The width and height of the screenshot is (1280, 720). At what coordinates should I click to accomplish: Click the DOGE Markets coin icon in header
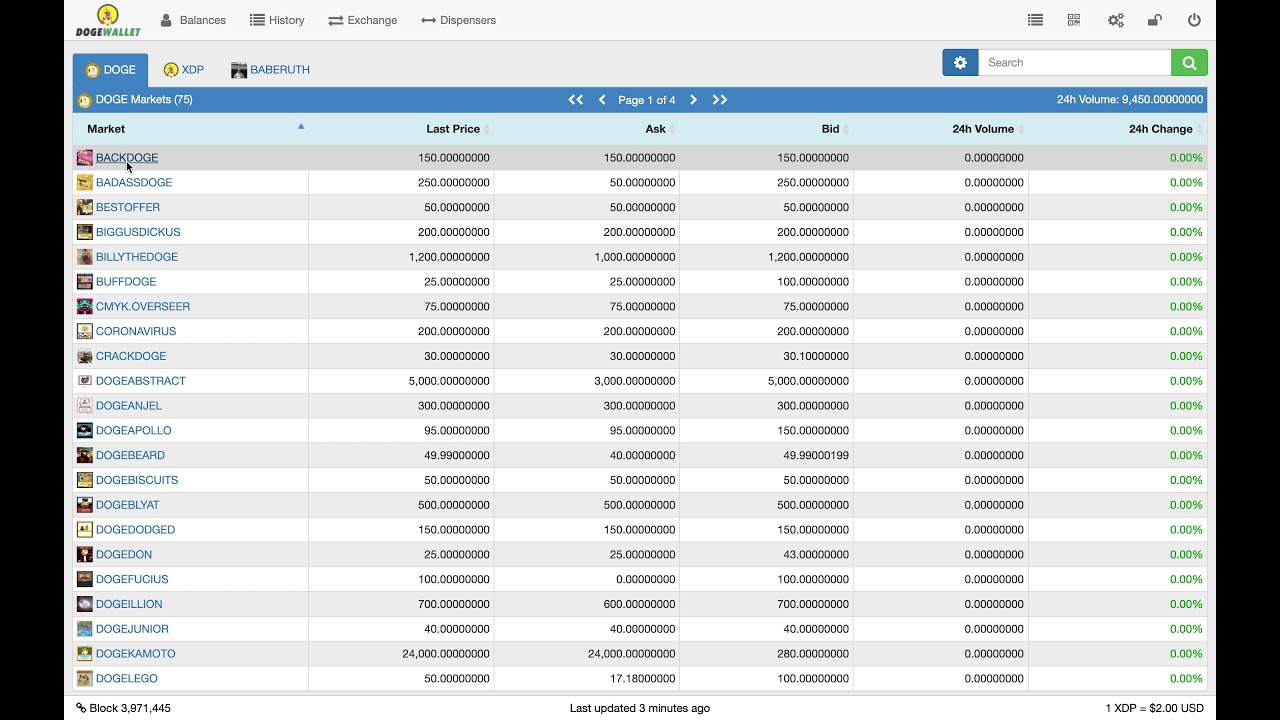[x=84, y=100]
